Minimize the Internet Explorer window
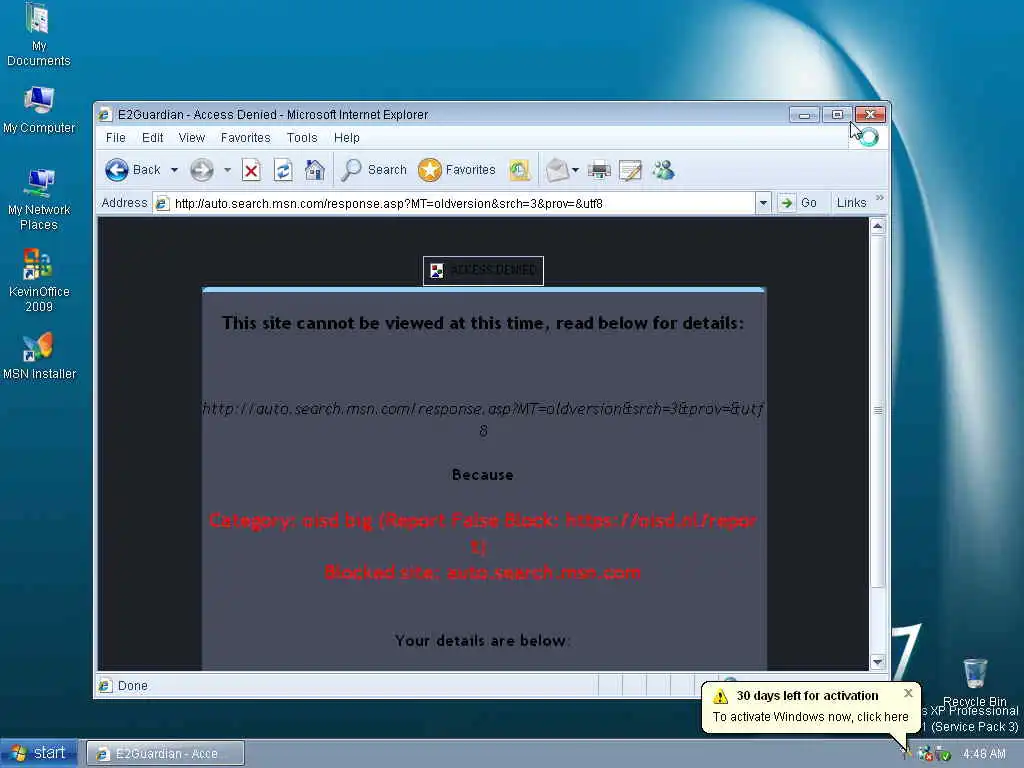Screen dimensions: 1024x768 pyautogui.click(x=804, y=115)
